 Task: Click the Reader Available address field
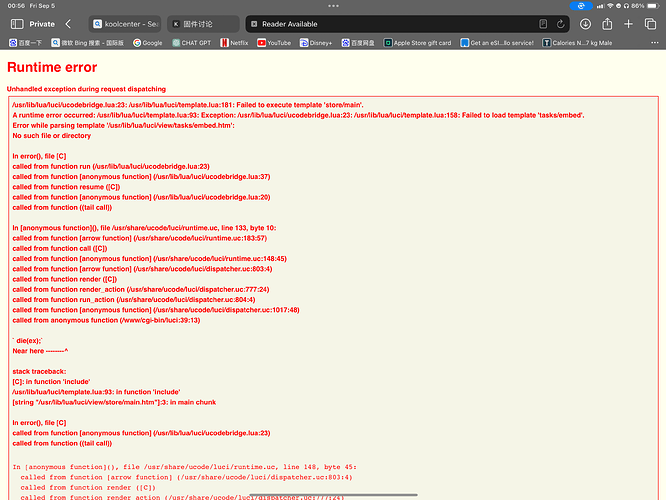(400, 23)
